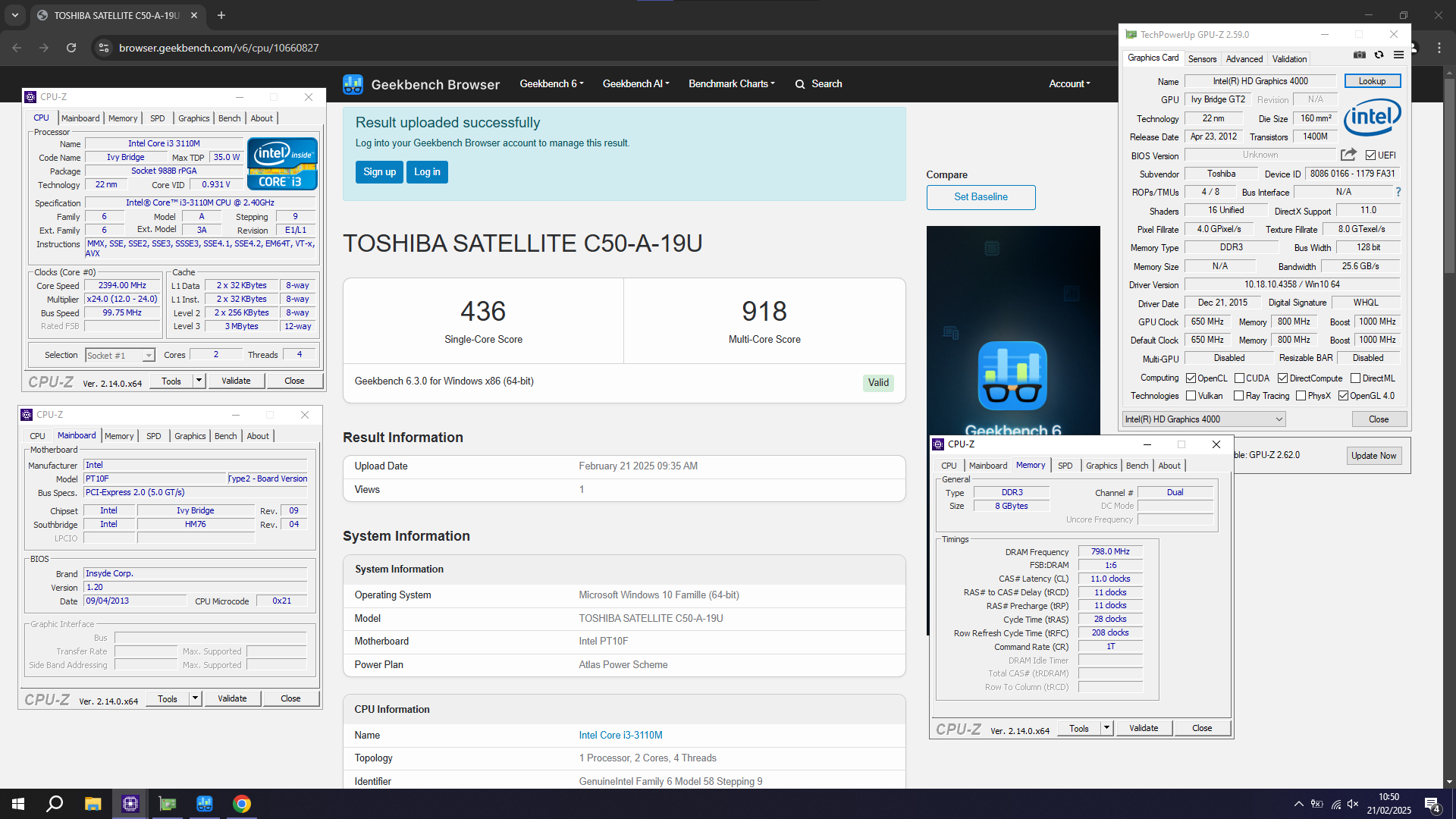Viewport: 1456px width, 819px height.
Task: Open Bench tab in CPU-Z Memory window
Action: (x=1137, y=466)
